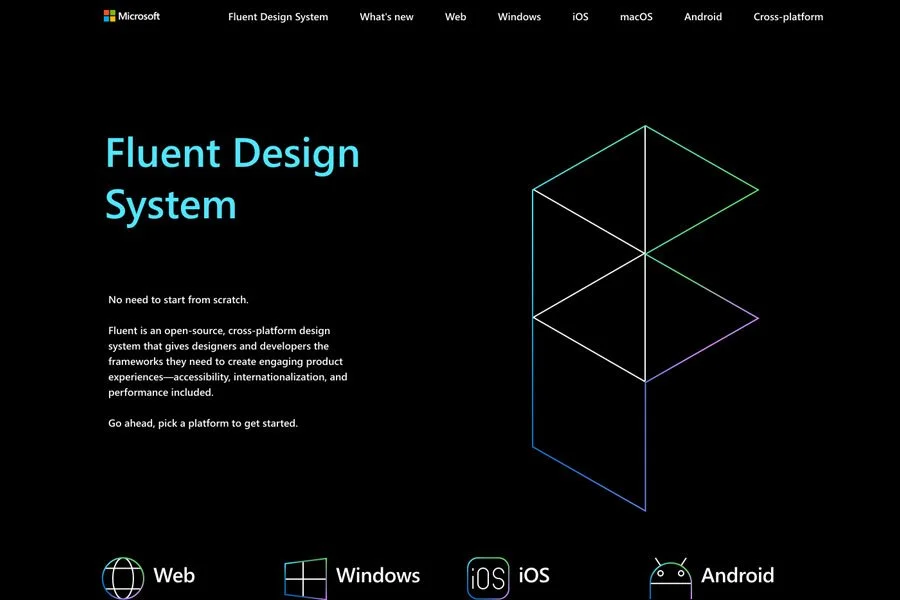Click the Microsoft wordmark next to the logo

pyautogui.click(x=139, y=15)
